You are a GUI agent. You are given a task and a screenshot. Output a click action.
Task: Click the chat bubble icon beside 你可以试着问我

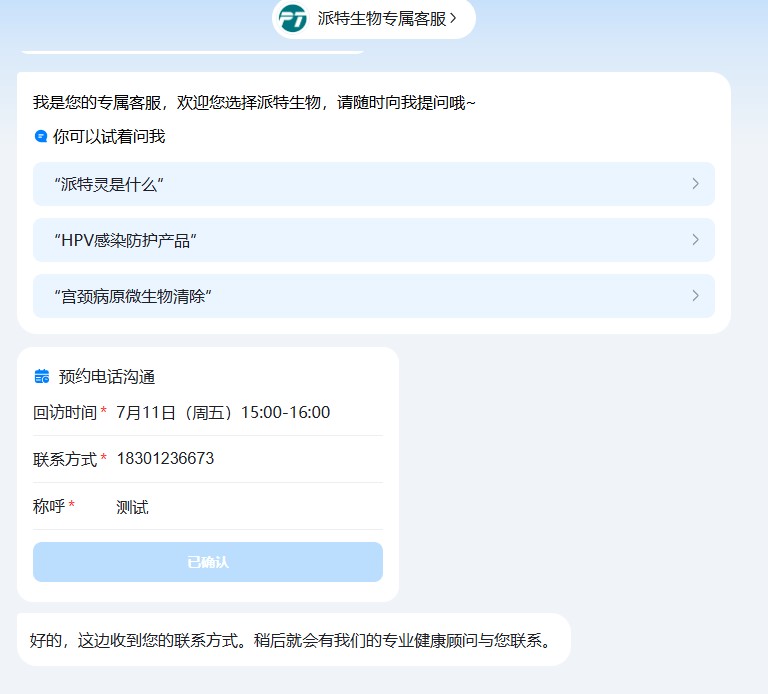click(41, 136)
